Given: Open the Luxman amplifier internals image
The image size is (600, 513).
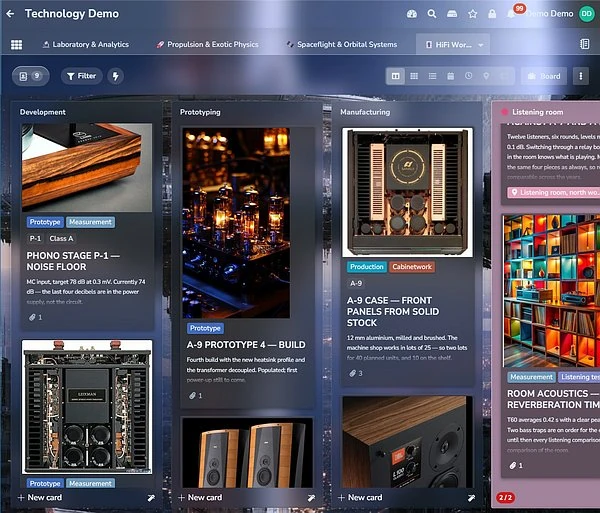Looking at the screenshot, I should click(87, 407).
